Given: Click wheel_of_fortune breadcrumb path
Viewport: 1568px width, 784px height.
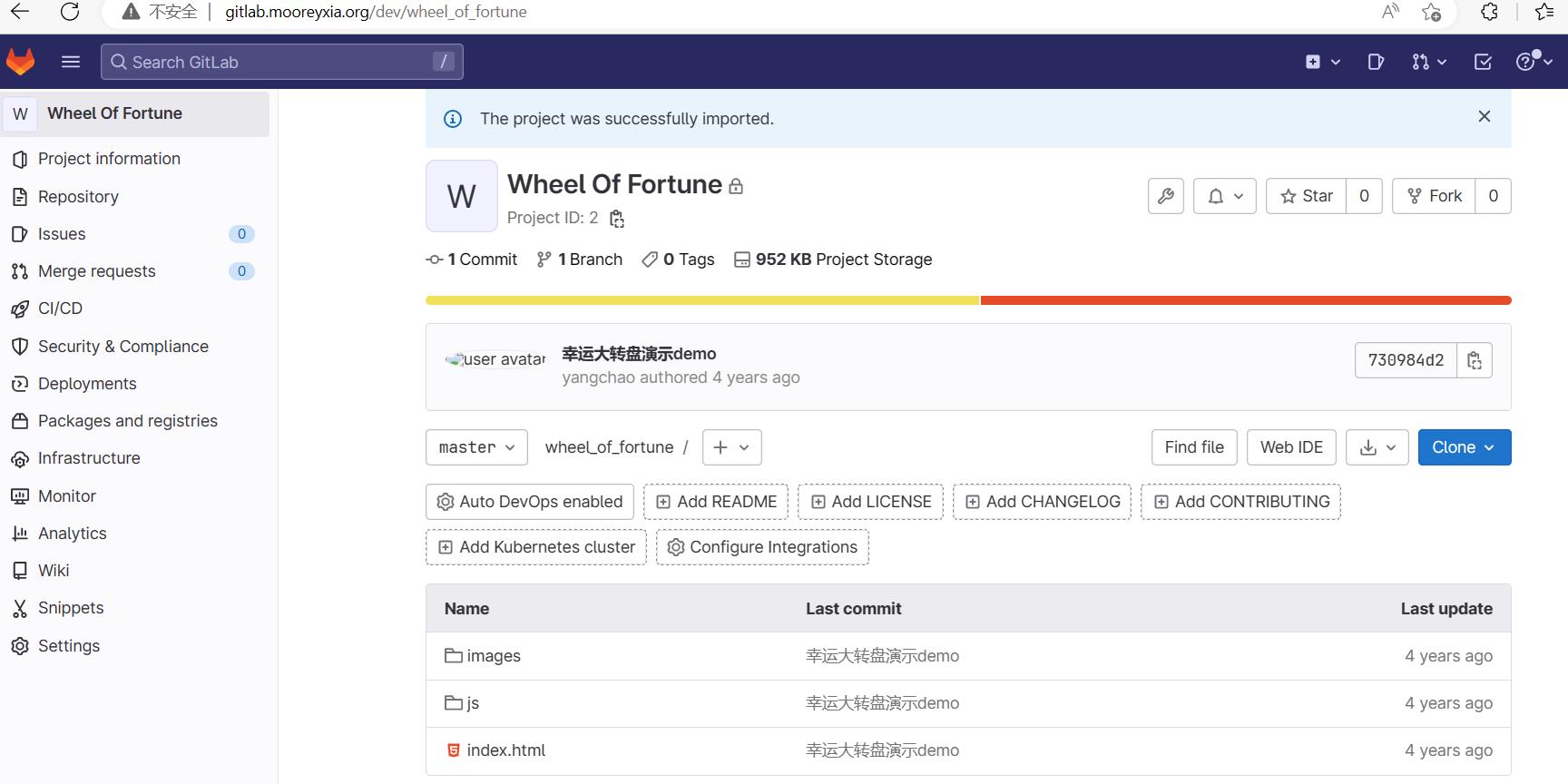Looking at the screenshot, I should 609,447.
